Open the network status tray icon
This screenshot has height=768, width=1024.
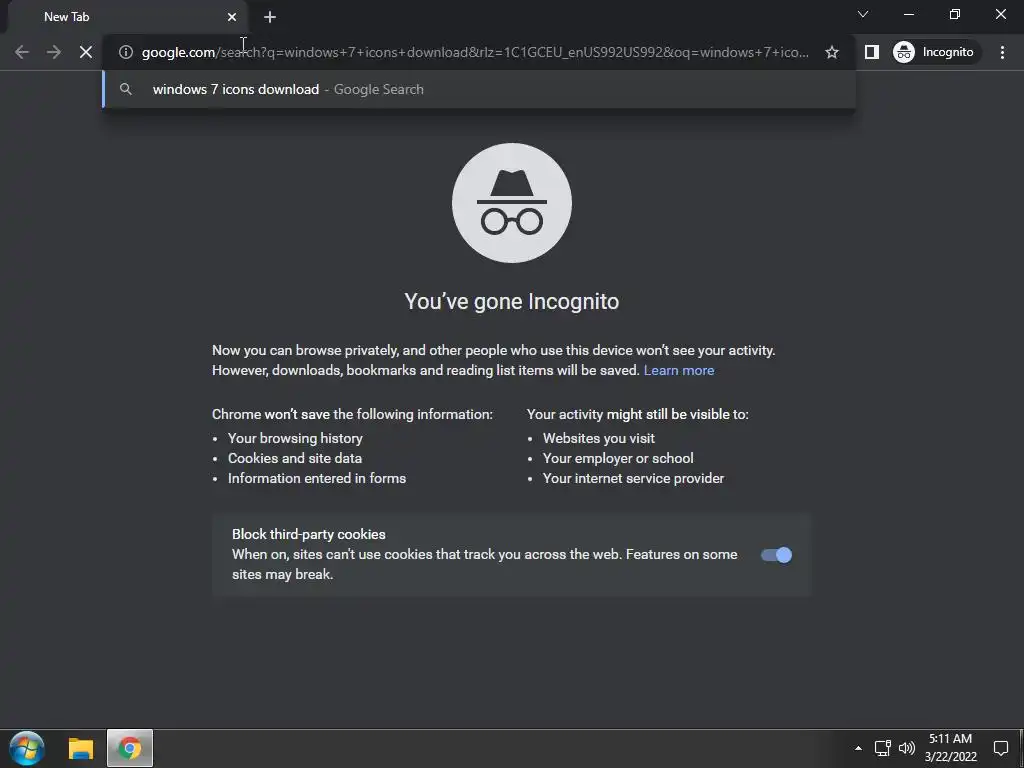click(883, 748)
